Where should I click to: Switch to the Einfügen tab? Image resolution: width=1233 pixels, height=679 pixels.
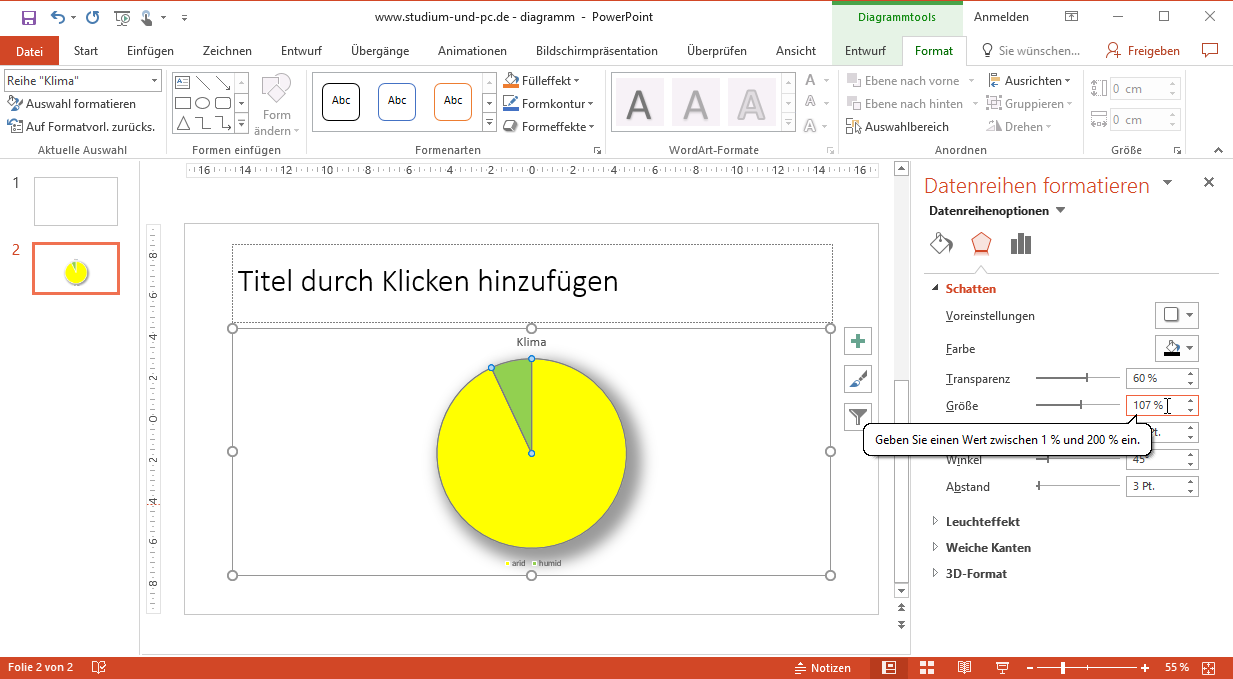[150, 51]
